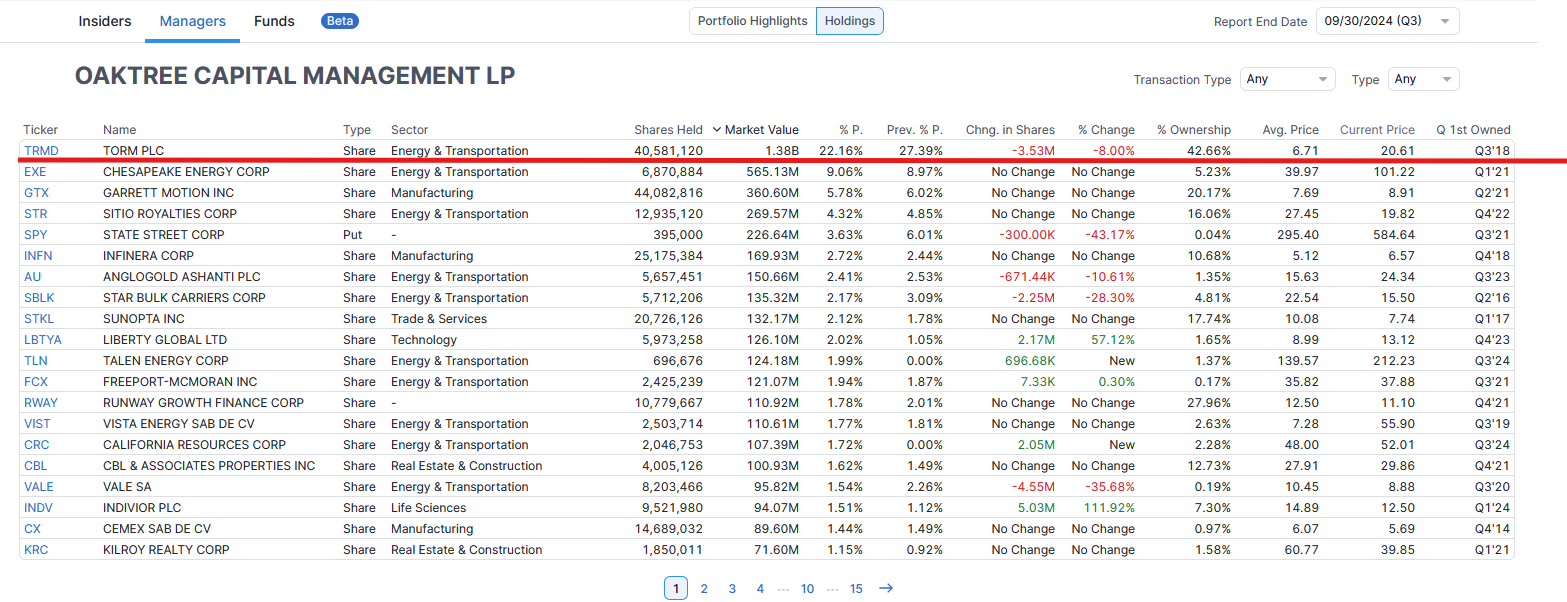Screen dimensions: 1567x602
Task: Click the Put type cell
Action: [x=353, y=235]
